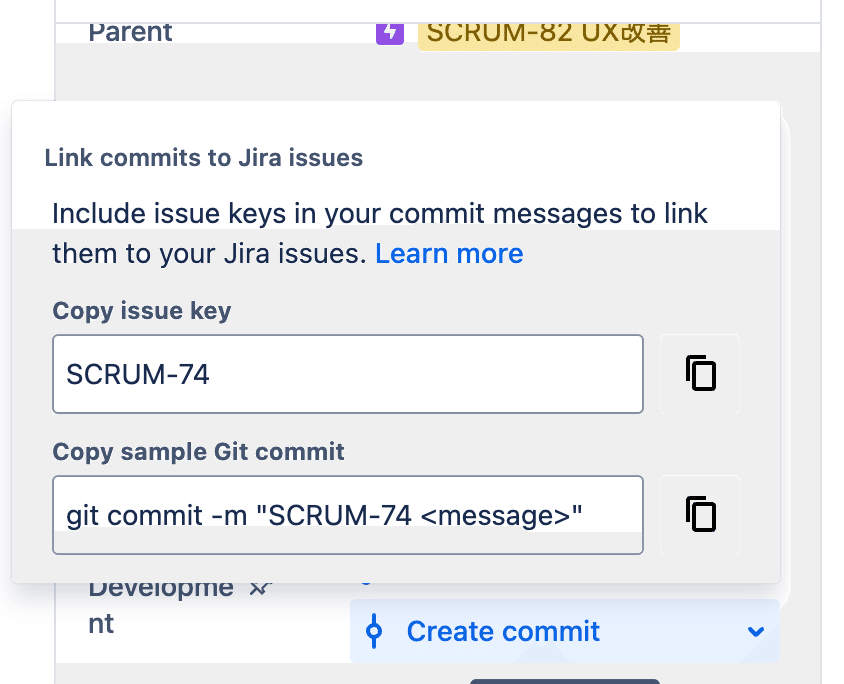Click the Parent field label

130,32
